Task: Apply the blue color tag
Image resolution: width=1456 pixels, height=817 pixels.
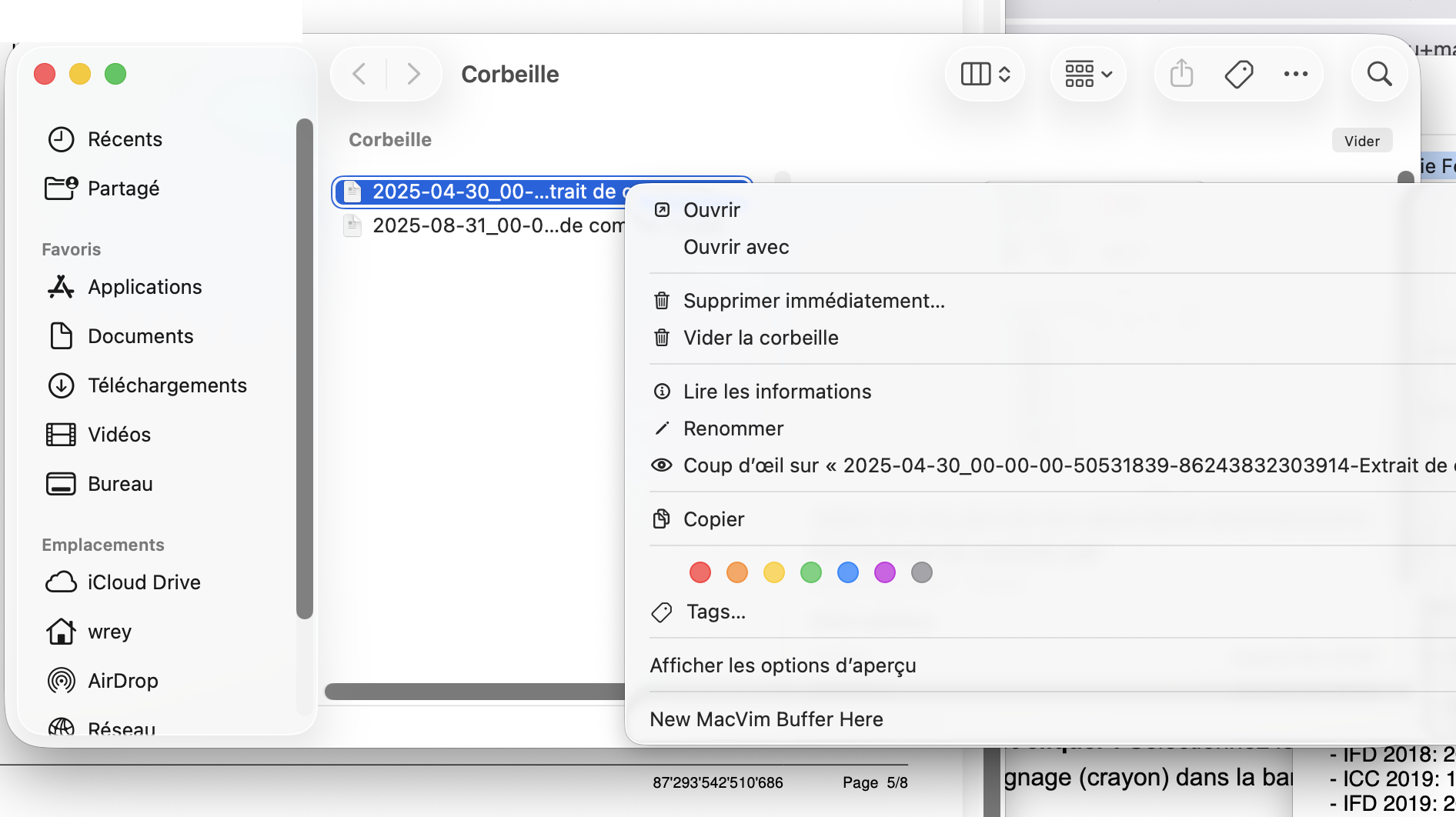Action: pyautogui.click(x=847, y=572)
